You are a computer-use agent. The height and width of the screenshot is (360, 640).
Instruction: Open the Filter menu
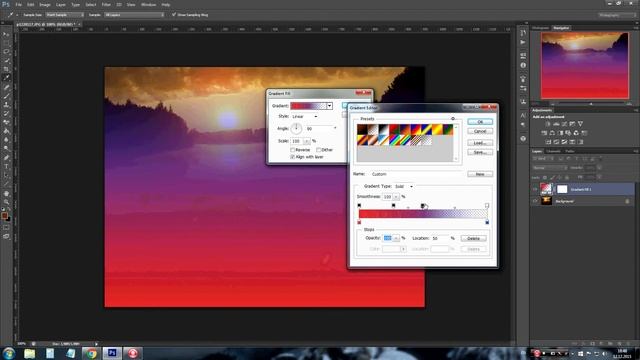tap(106, 4)
